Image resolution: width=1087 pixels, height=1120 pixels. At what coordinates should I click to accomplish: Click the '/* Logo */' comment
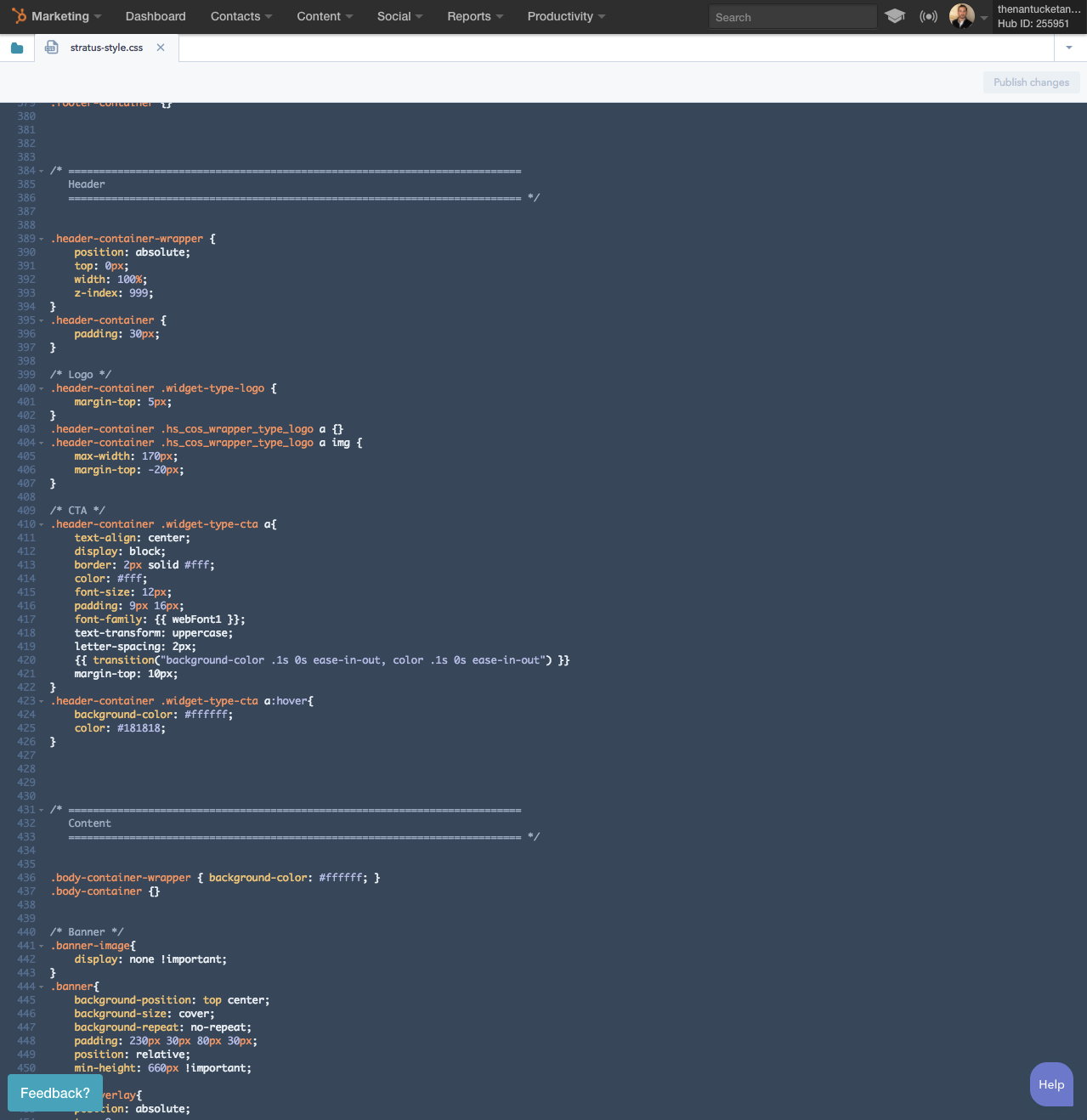tap(81, 375)
